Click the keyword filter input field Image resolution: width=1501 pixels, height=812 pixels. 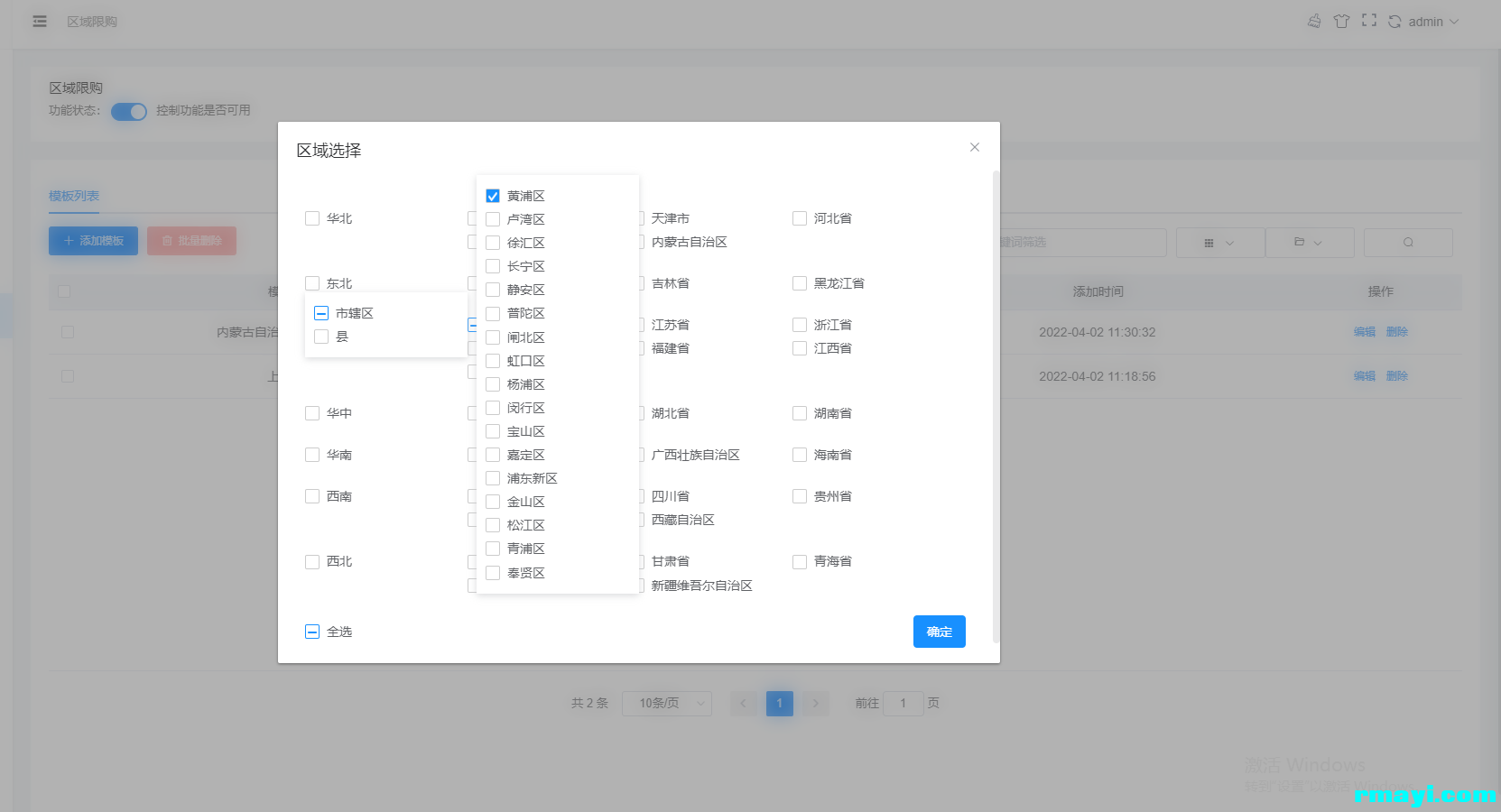coord(1083,243)
